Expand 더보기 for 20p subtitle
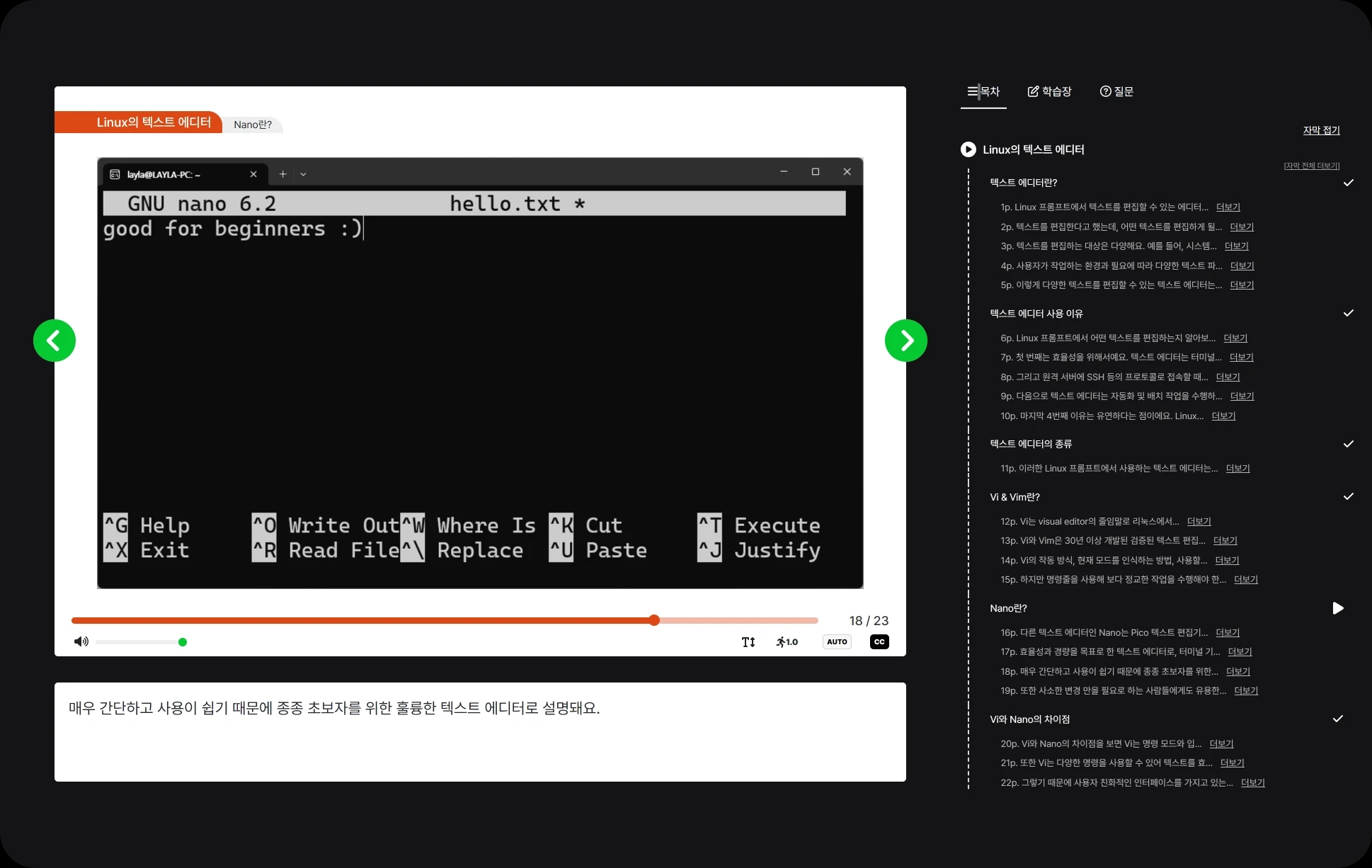This screenshot has height=868, width=1372. tap(1221, 743)
